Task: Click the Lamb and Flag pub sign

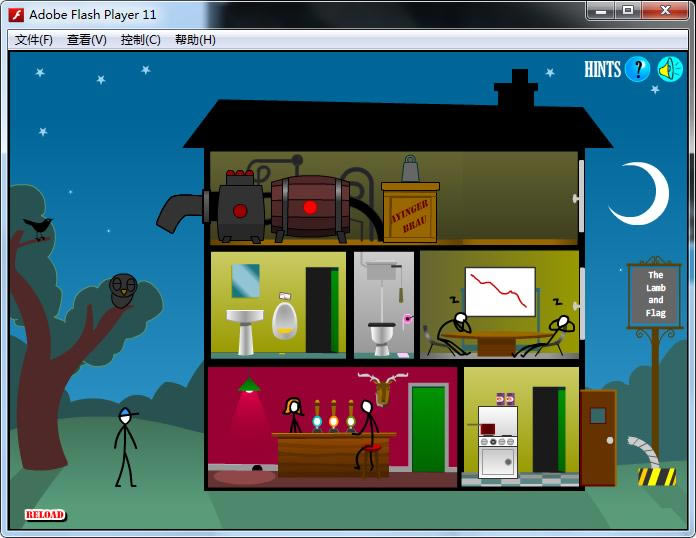Action: (654, 295)
